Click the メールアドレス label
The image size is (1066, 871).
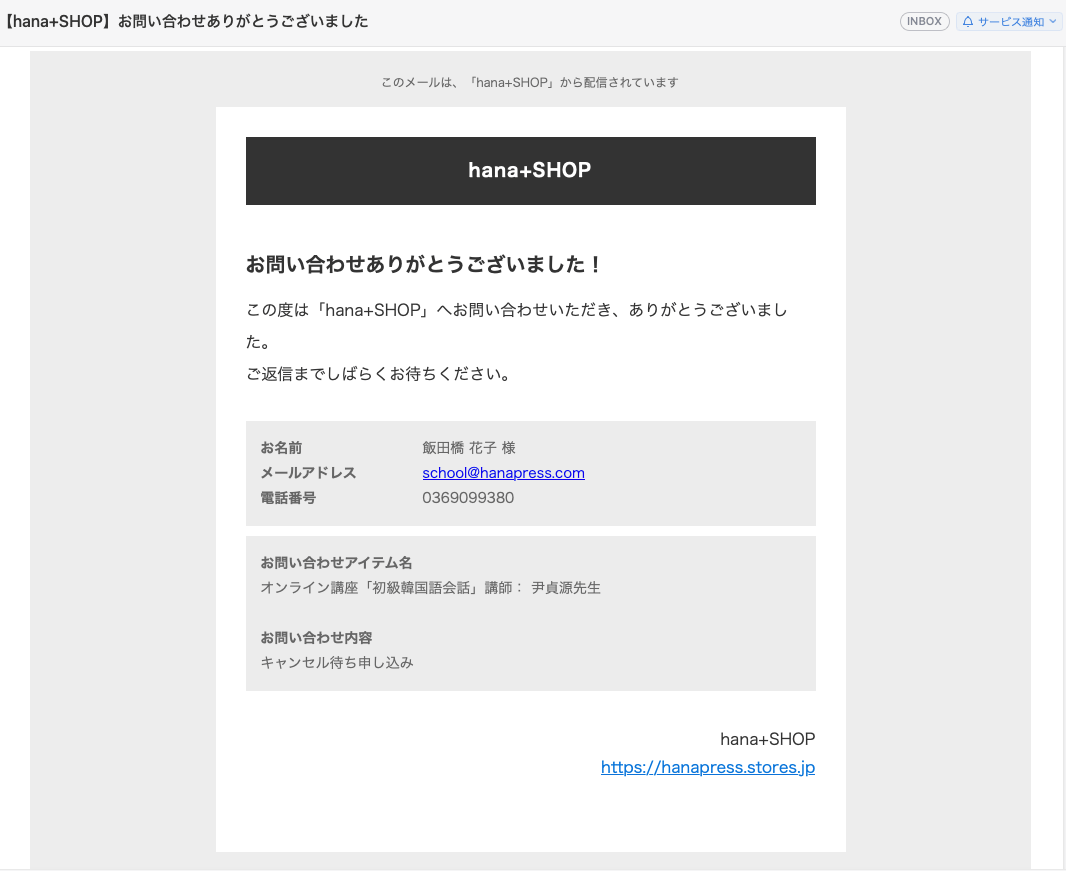pyautogui.click(x=308, y=473)
